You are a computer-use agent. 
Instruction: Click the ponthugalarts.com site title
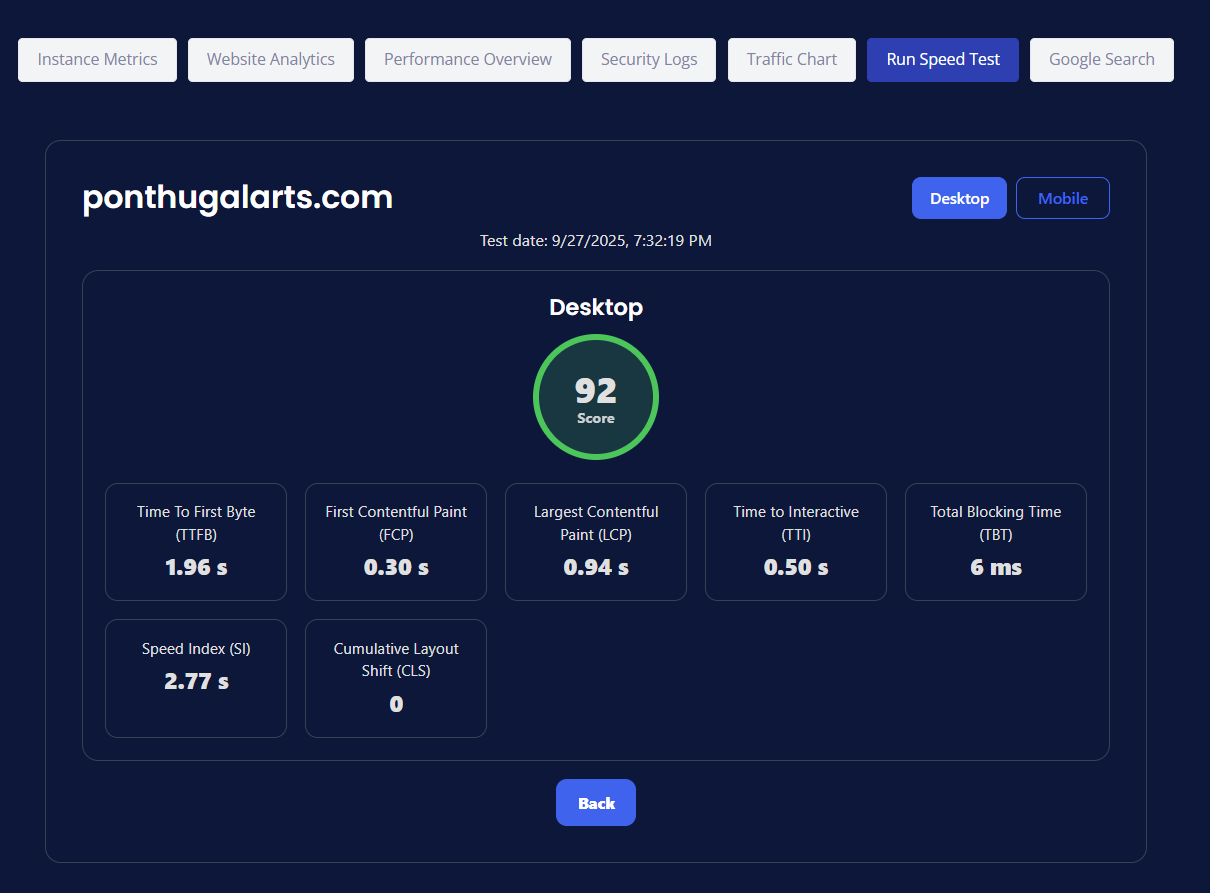coord(237,197)
